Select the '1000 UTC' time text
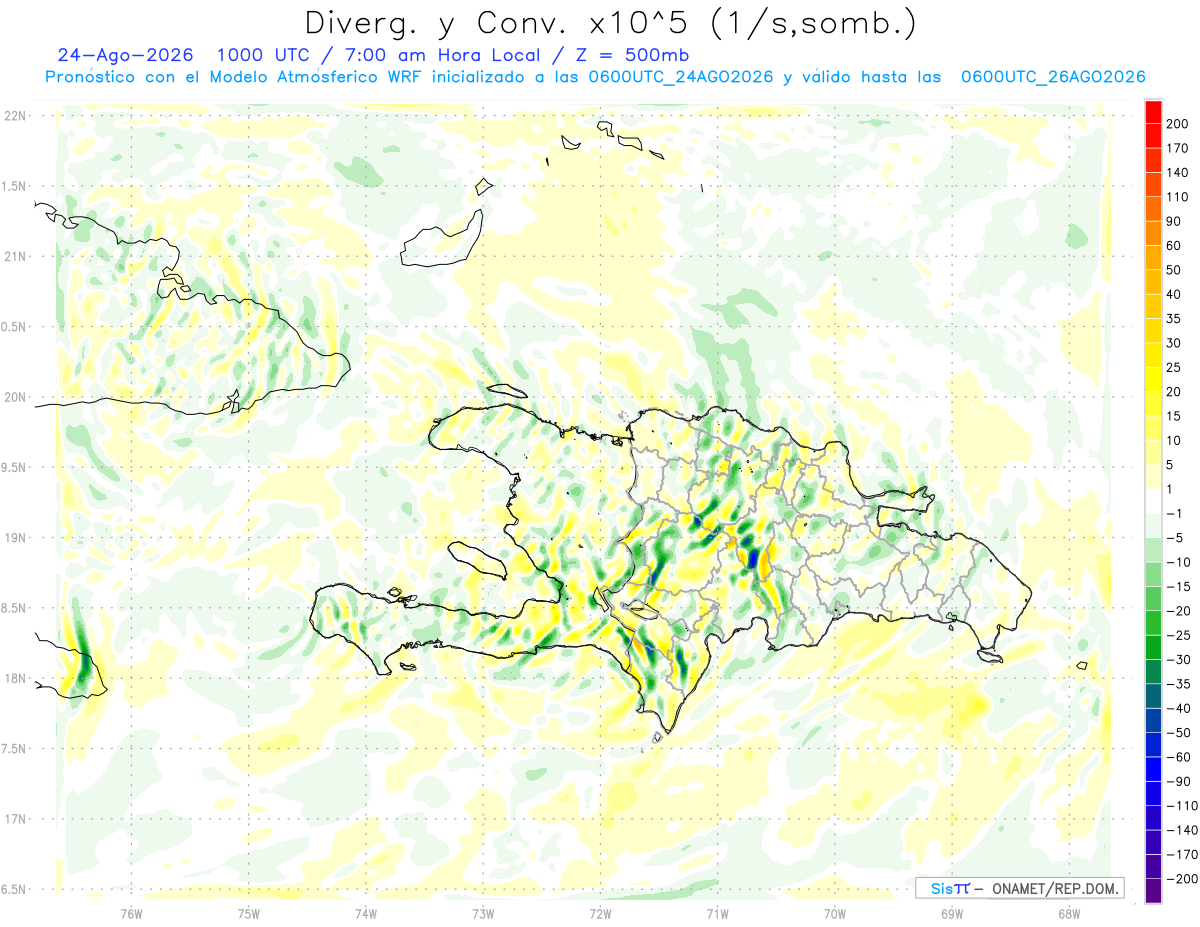 click(x=263, y=55)
